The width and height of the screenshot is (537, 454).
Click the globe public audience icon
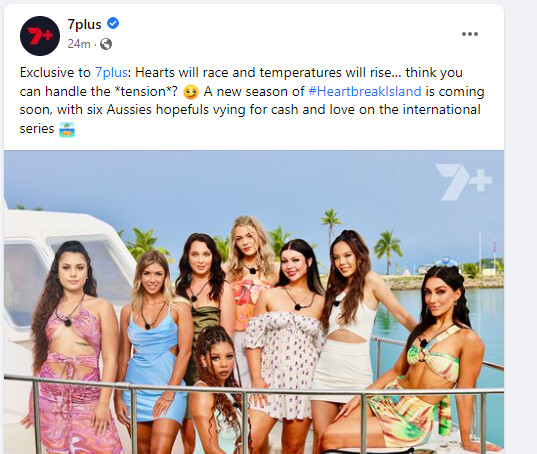[x=106, y=44]
